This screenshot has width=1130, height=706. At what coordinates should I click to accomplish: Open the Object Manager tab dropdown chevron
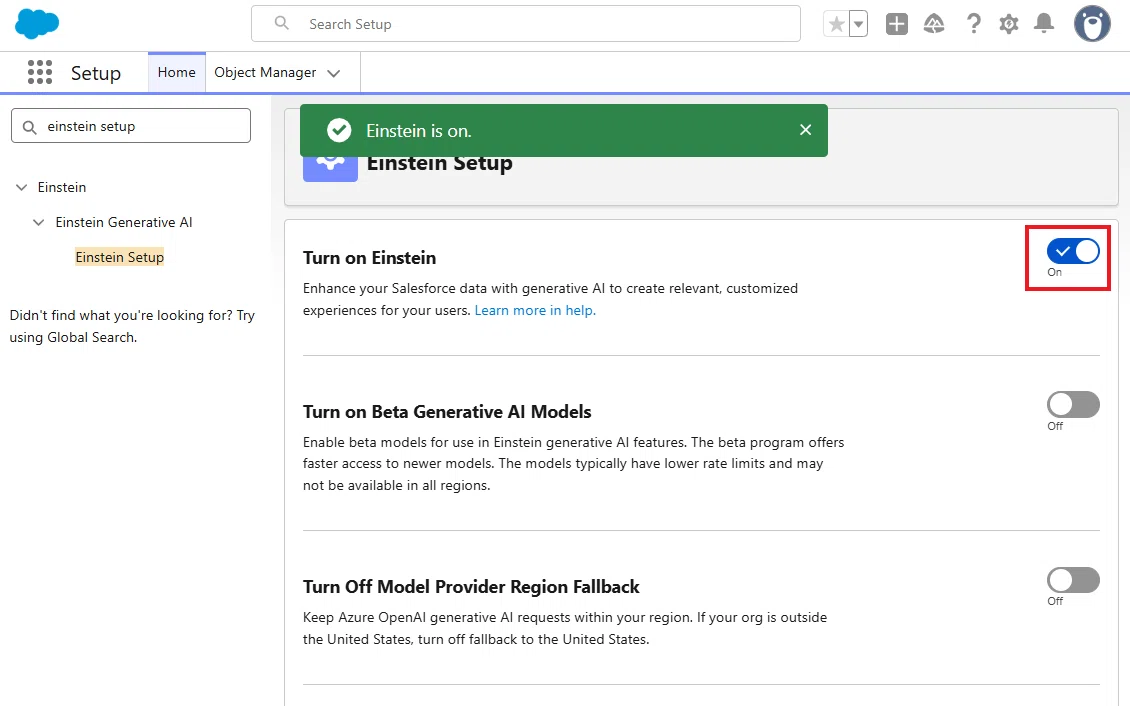pos(334,73)
